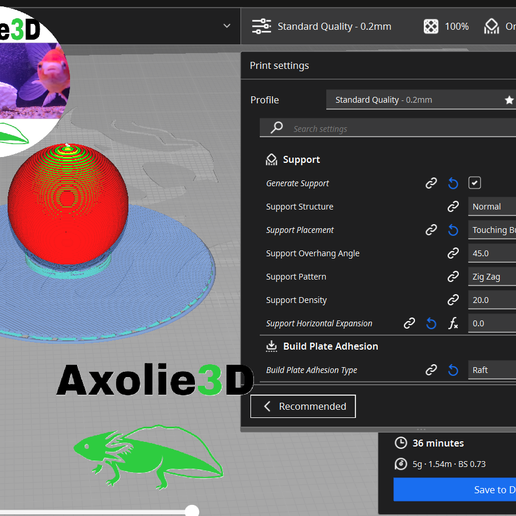The image size is (516, 516).
Task: Click the Build Plate Adhesion category icon
Action: (271, 346)
